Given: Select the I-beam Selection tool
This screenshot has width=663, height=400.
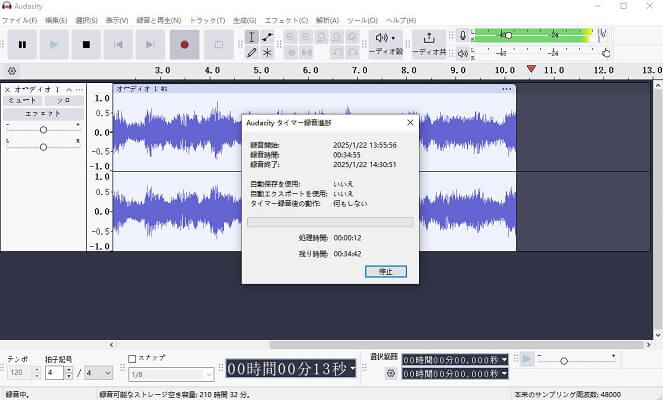Looking at the screenshot, I should click(x=252, y=37).
